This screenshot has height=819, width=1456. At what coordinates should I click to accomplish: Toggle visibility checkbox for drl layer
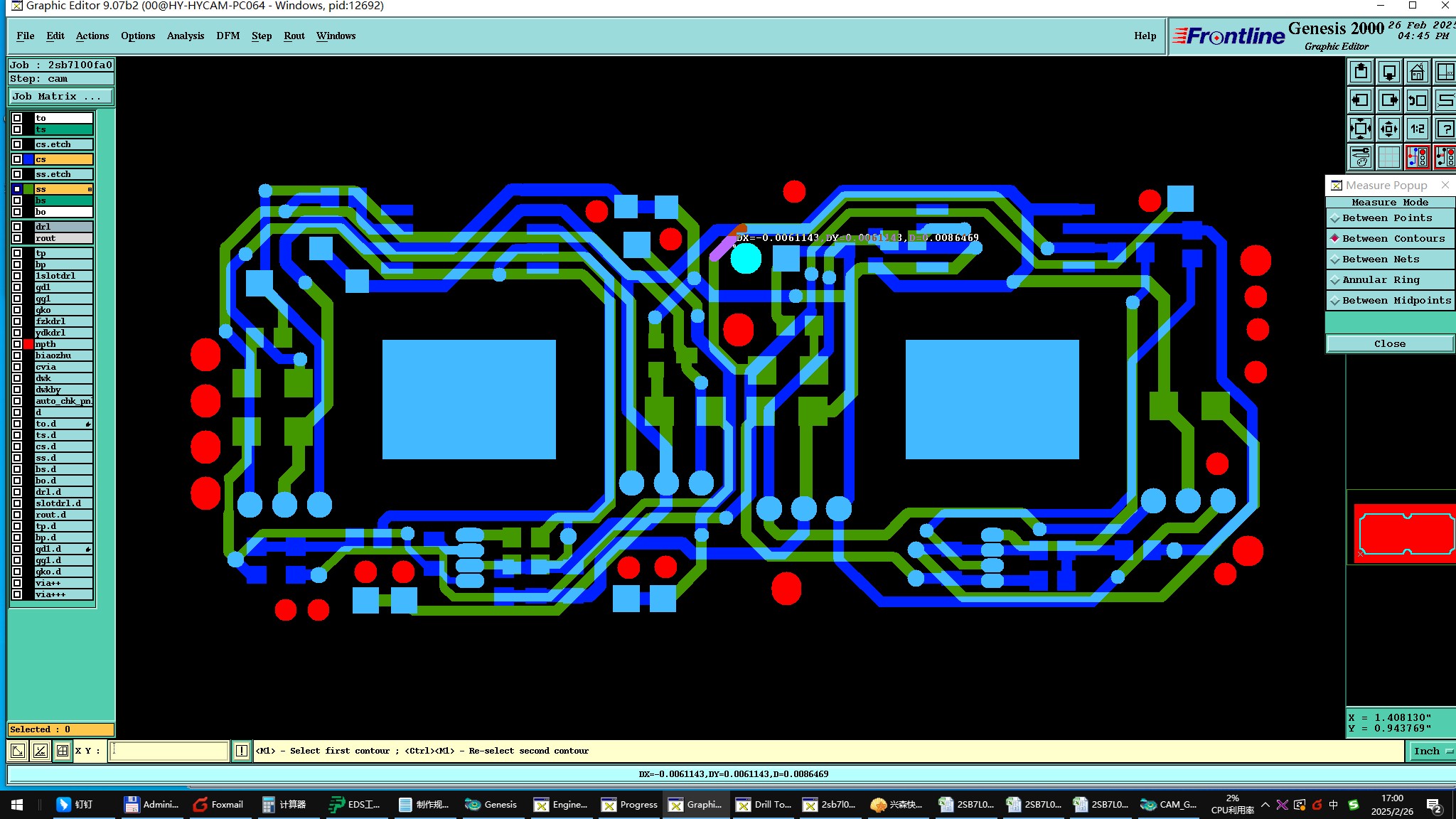[17, 227]
